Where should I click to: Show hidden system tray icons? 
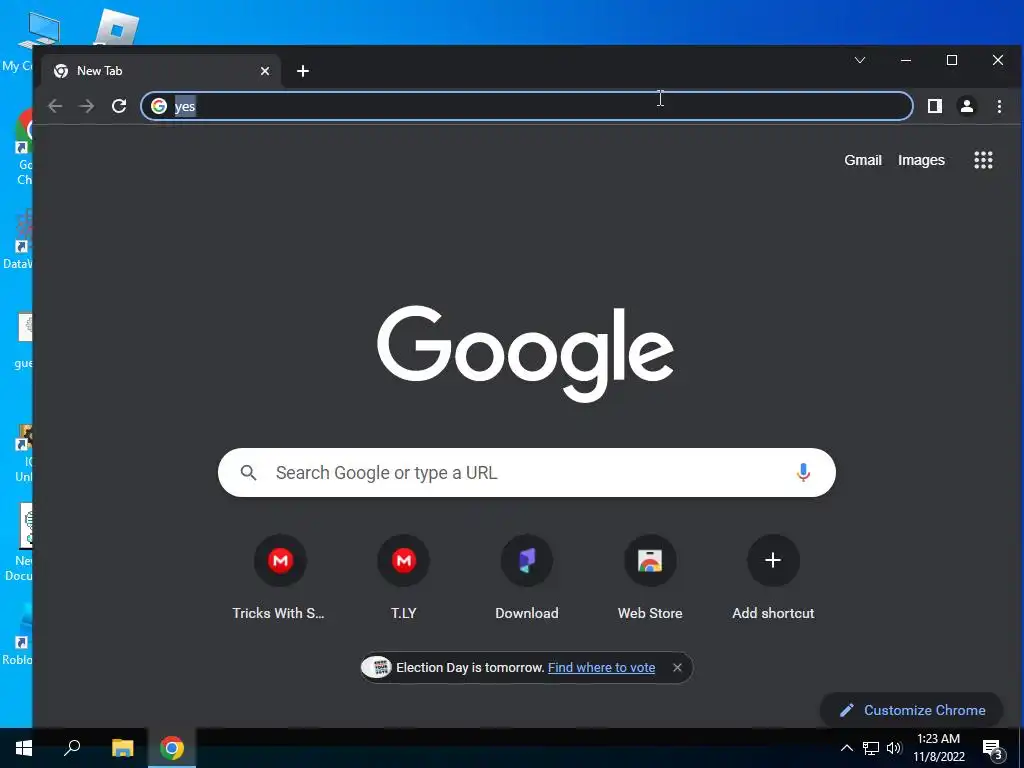click(x=846, y=748)
